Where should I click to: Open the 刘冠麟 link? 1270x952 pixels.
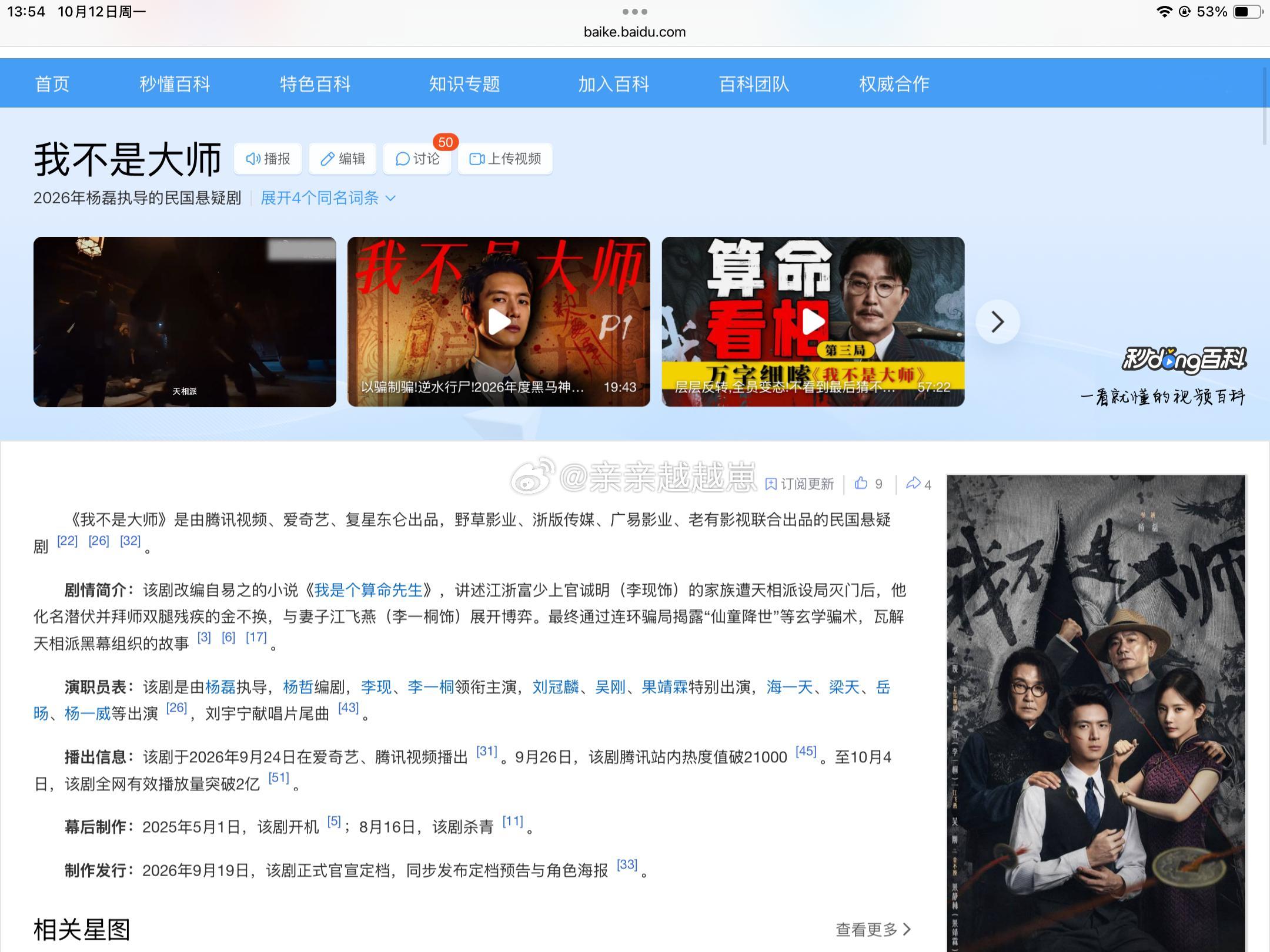tap(556, 686)
